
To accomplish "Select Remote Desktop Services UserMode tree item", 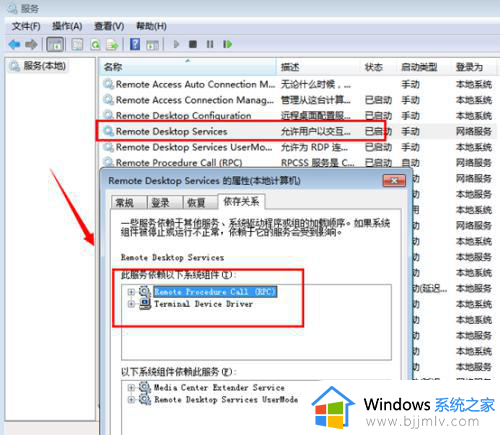I will coord(226,400).
